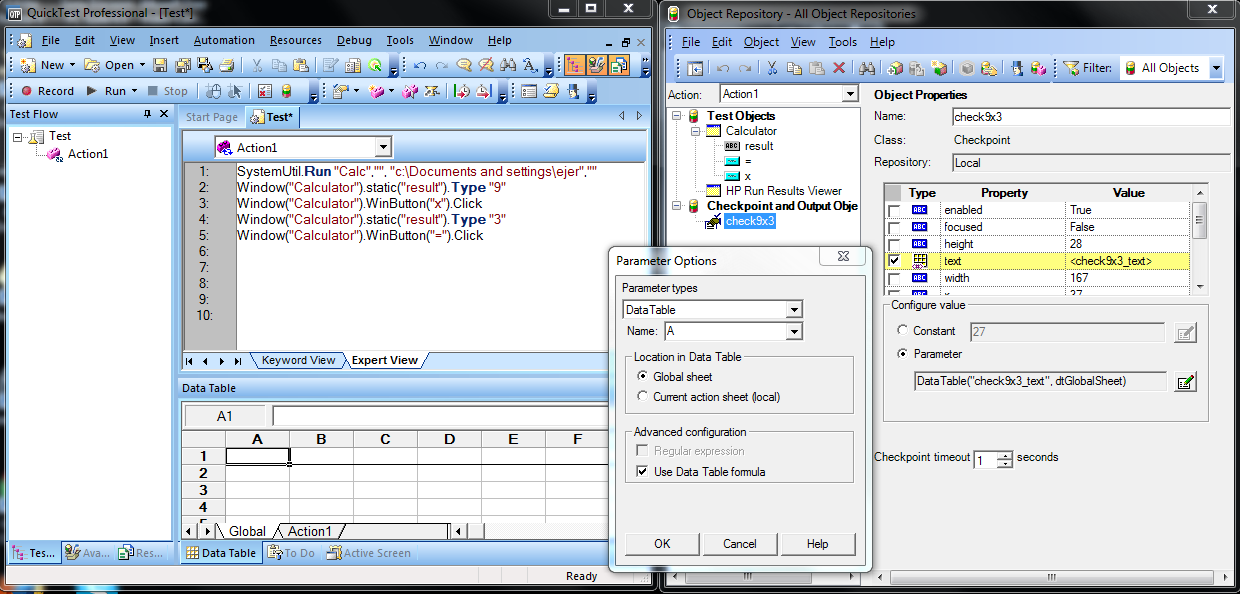Open the Action1 dropdown in Expert View

click(381, 148)
